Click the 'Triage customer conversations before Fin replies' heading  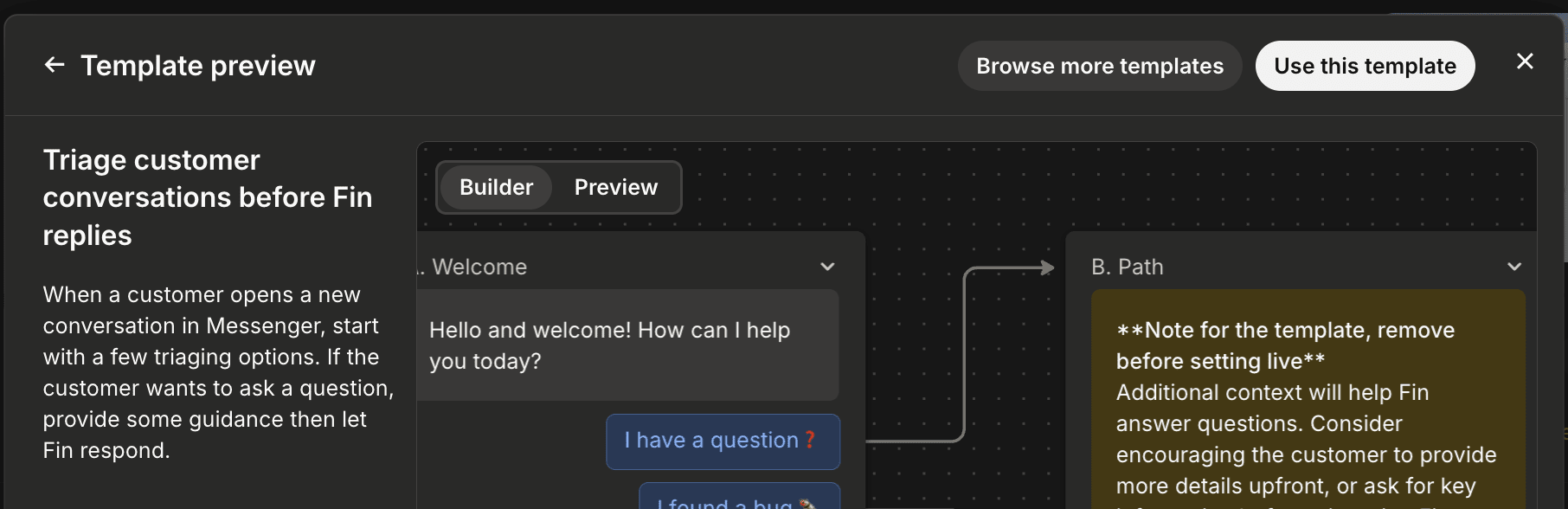click(x=208, y=197)
